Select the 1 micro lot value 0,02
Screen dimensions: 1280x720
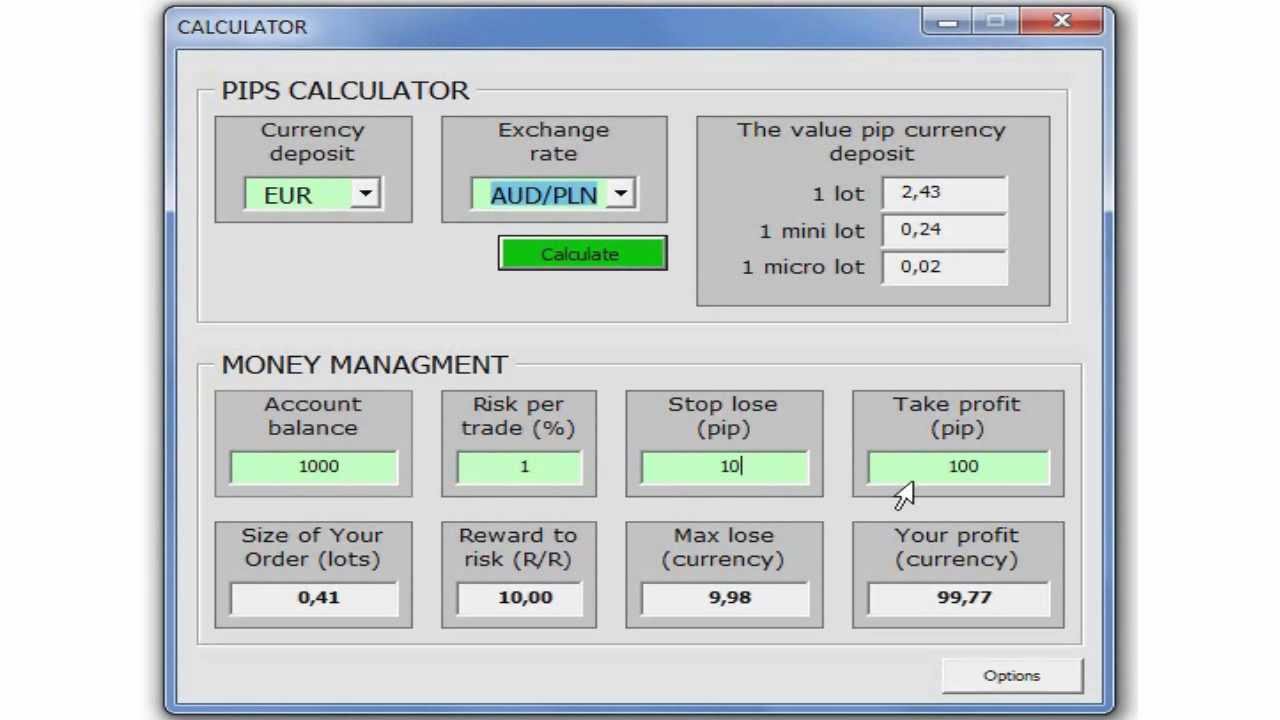point(944,267)
